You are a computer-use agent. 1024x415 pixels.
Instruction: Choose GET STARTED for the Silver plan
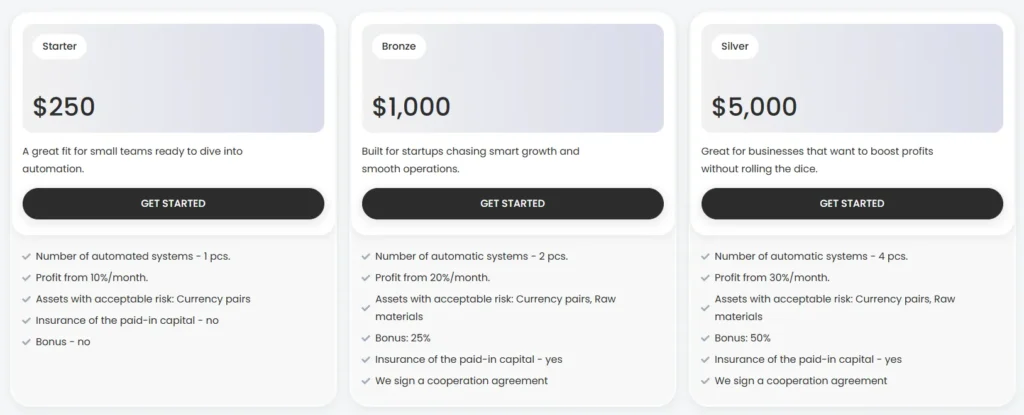pyautogui.click(x=852, y=203)
